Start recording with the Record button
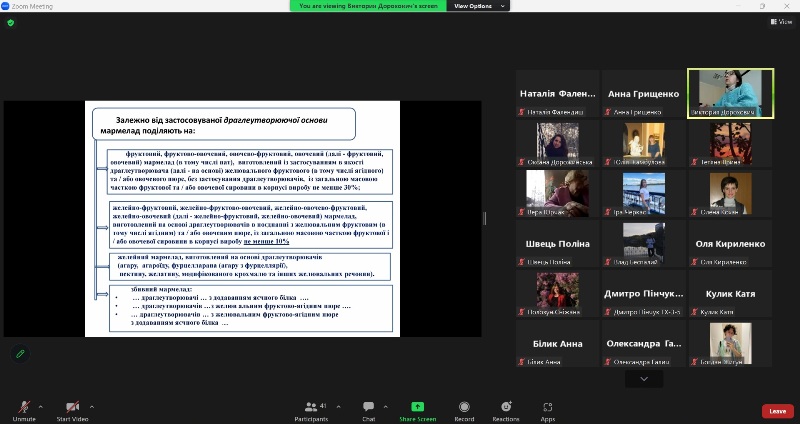 pos(464,408)
